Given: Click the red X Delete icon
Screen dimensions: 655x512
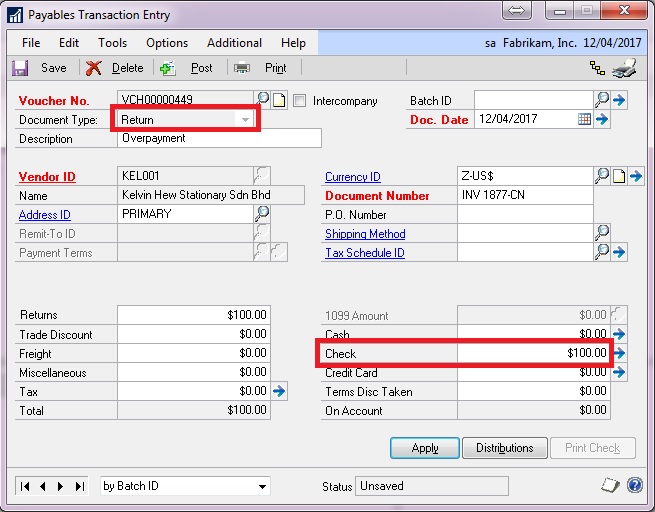Looking at the screenshot, I should pyautogui.click(x=94, y=68).
